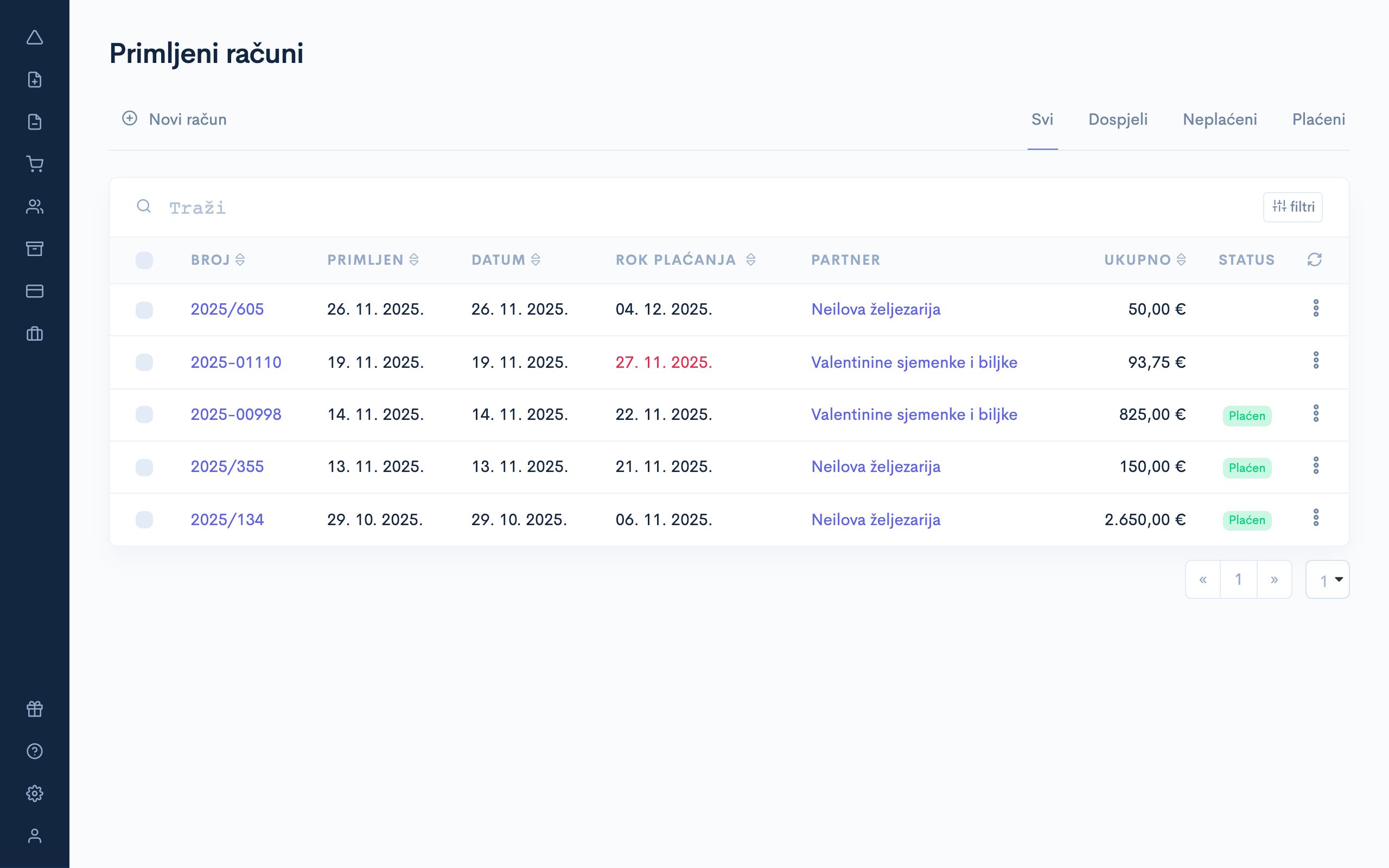
Task: Switch to the Dospjeli tab
Action: click(x=1118, y=119)
